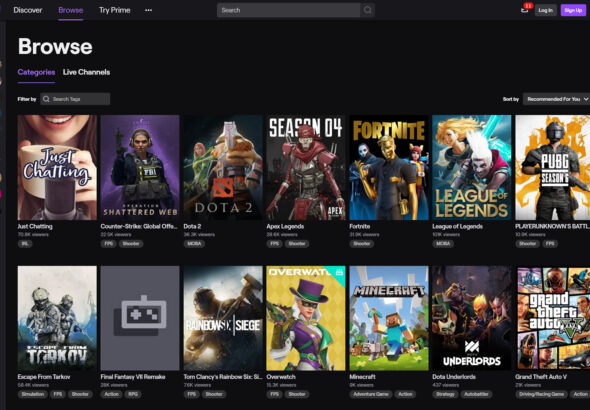Open the Counter-Strike Shattered Web cover art
590x410 pixels.
[x=140, y=167]
